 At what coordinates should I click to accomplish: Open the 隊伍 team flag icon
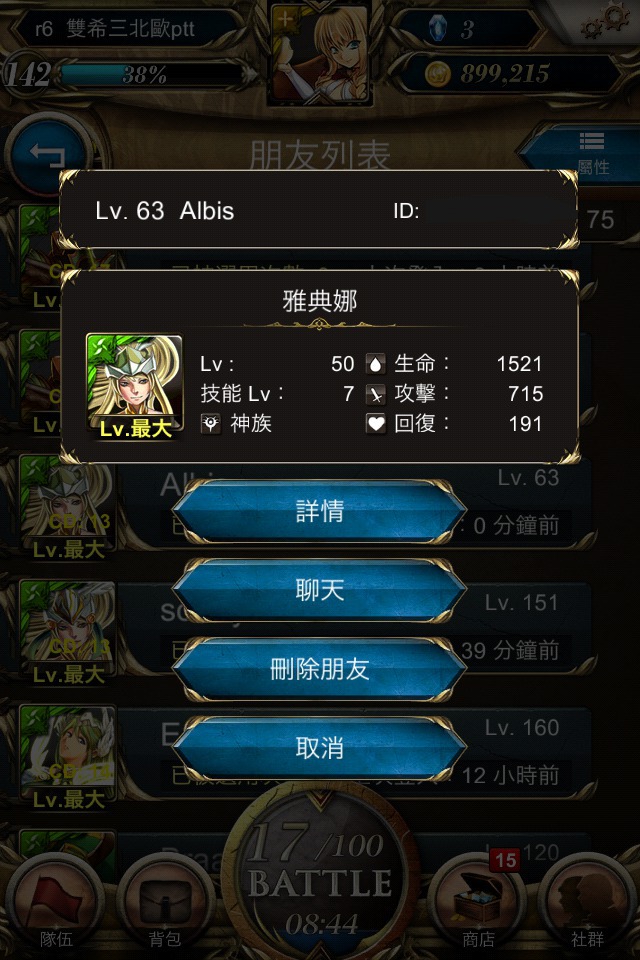pos(56,904)
